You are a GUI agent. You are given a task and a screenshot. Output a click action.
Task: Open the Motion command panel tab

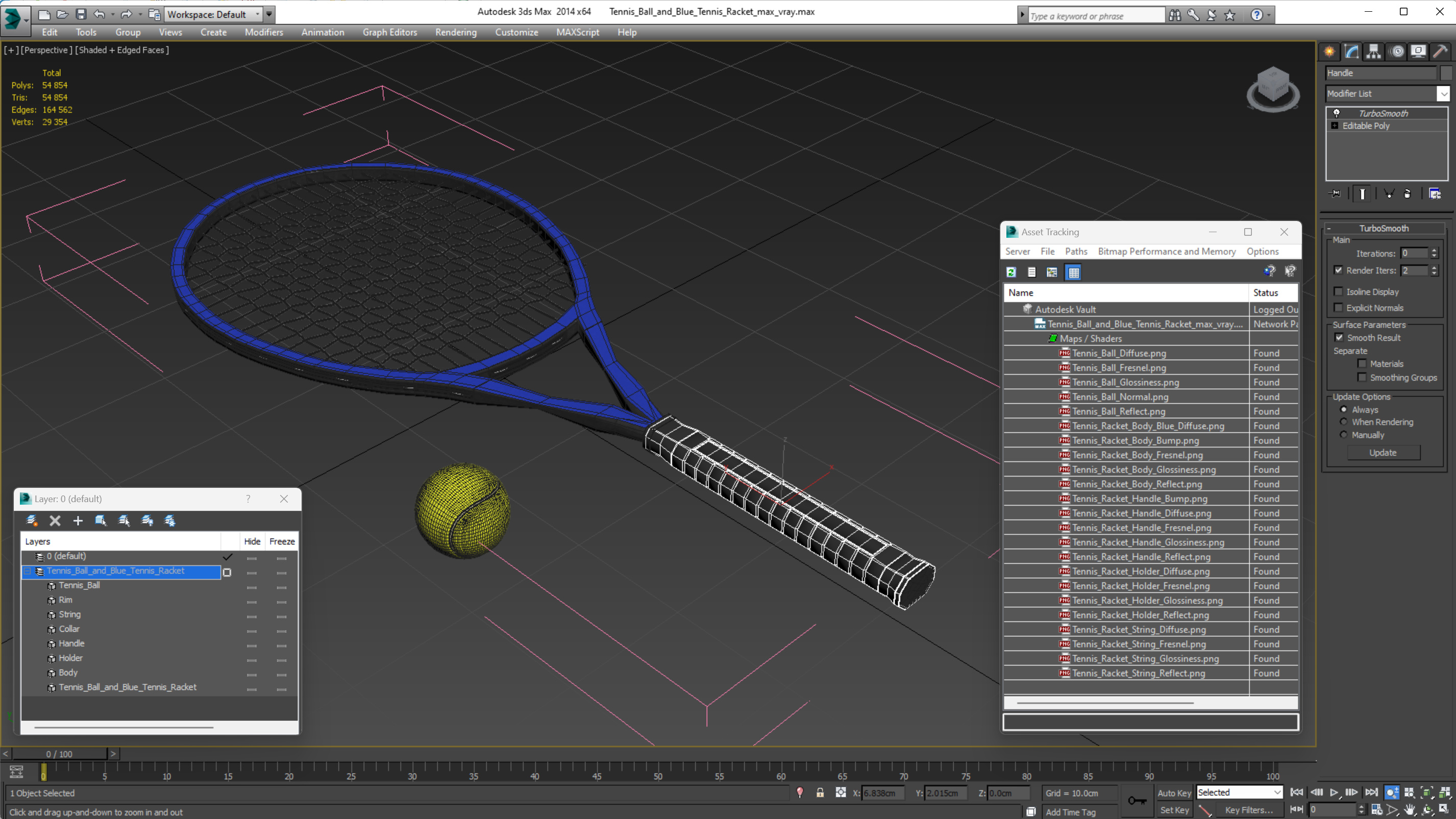(x=1397, y=52)
